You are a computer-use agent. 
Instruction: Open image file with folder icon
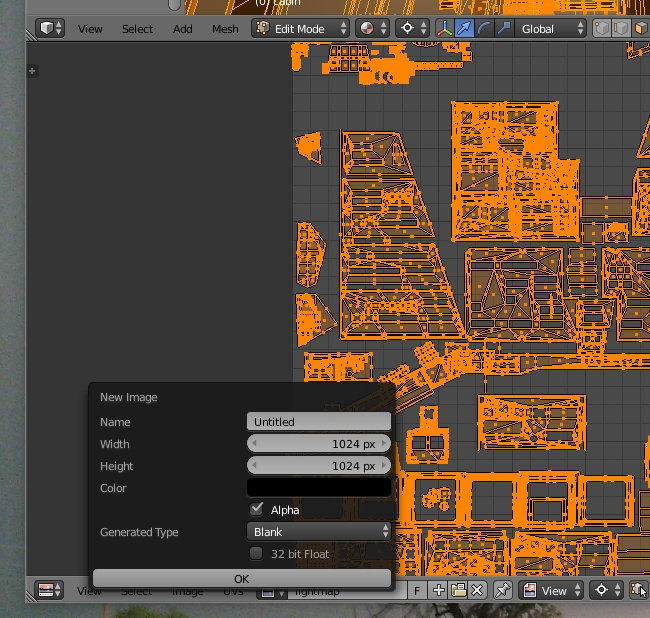coord(458,591)
